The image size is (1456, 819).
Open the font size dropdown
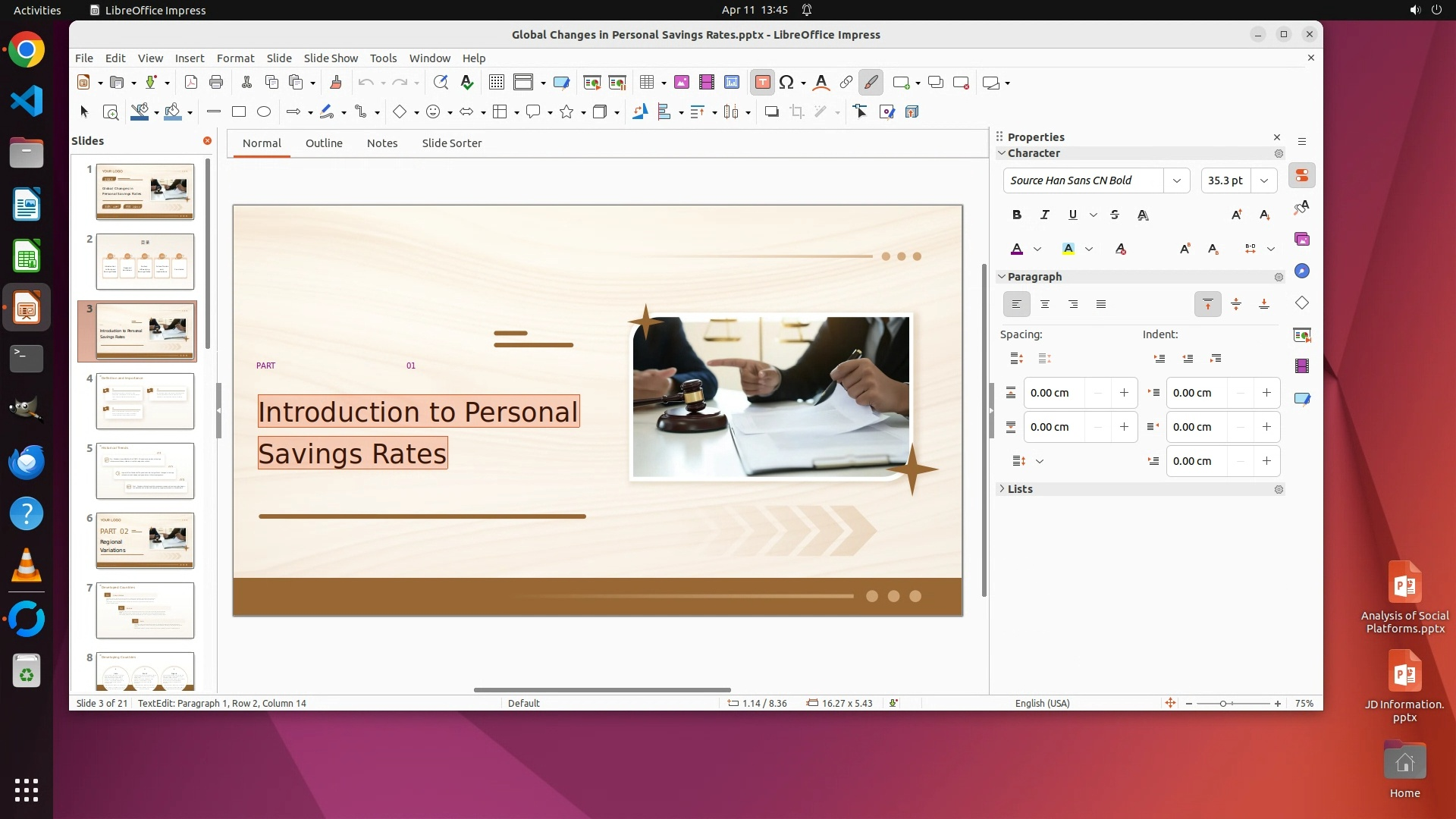(x=1263, y=180)
